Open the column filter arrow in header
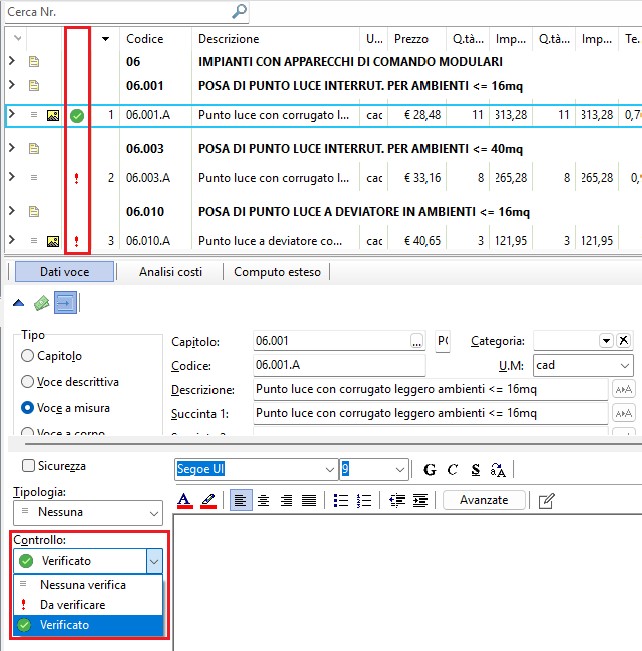Image resolution: width=642 pixels, height=651 pixels. coord(105,39)
